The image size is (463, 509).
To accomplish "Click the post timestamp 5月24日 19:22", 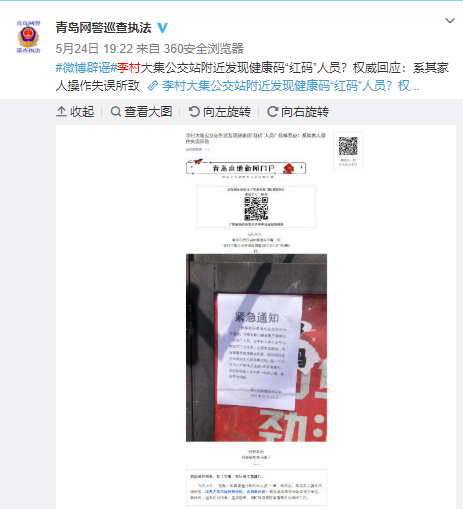I will [x=94, y=49].
